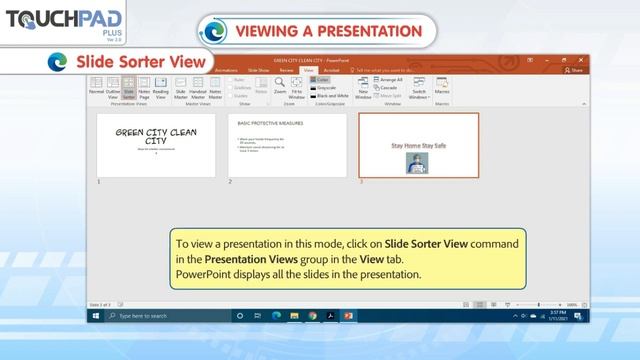Open Microsoft Edge from the taskbar

(276, 316)
